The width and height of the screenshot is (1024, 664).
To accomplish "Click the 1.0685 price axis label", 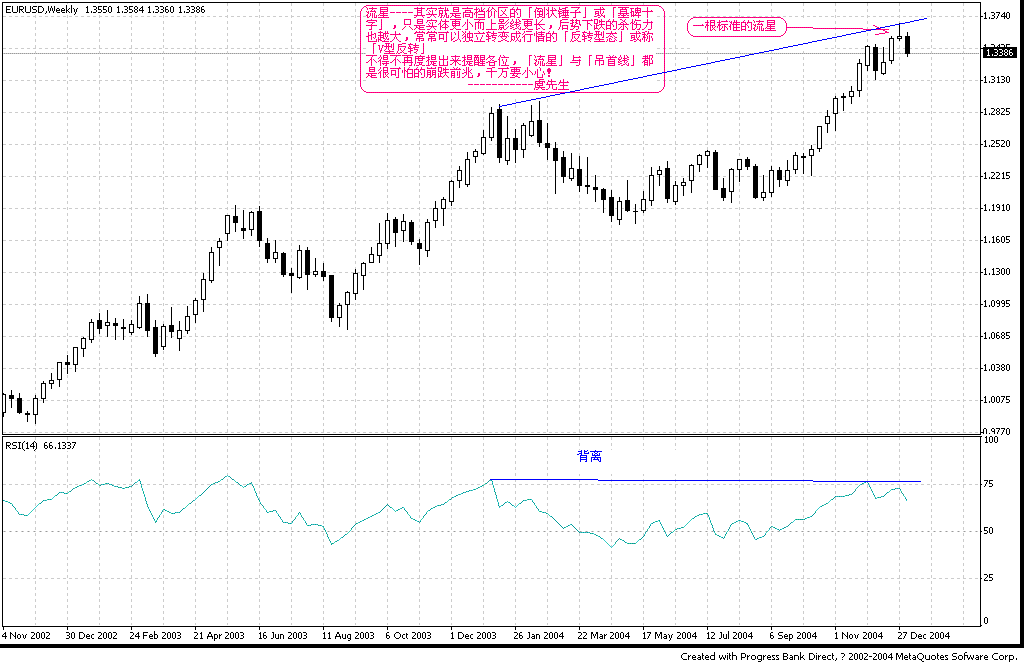I will [999, 336].
